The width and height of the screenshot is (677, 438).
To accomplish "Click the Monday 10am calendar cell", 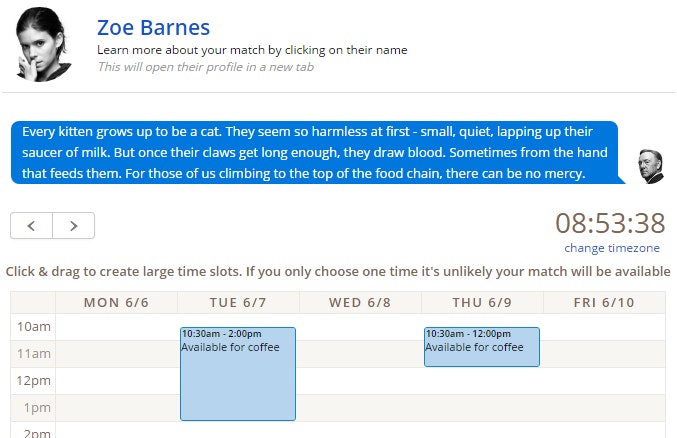I will [x=116, y=327].
